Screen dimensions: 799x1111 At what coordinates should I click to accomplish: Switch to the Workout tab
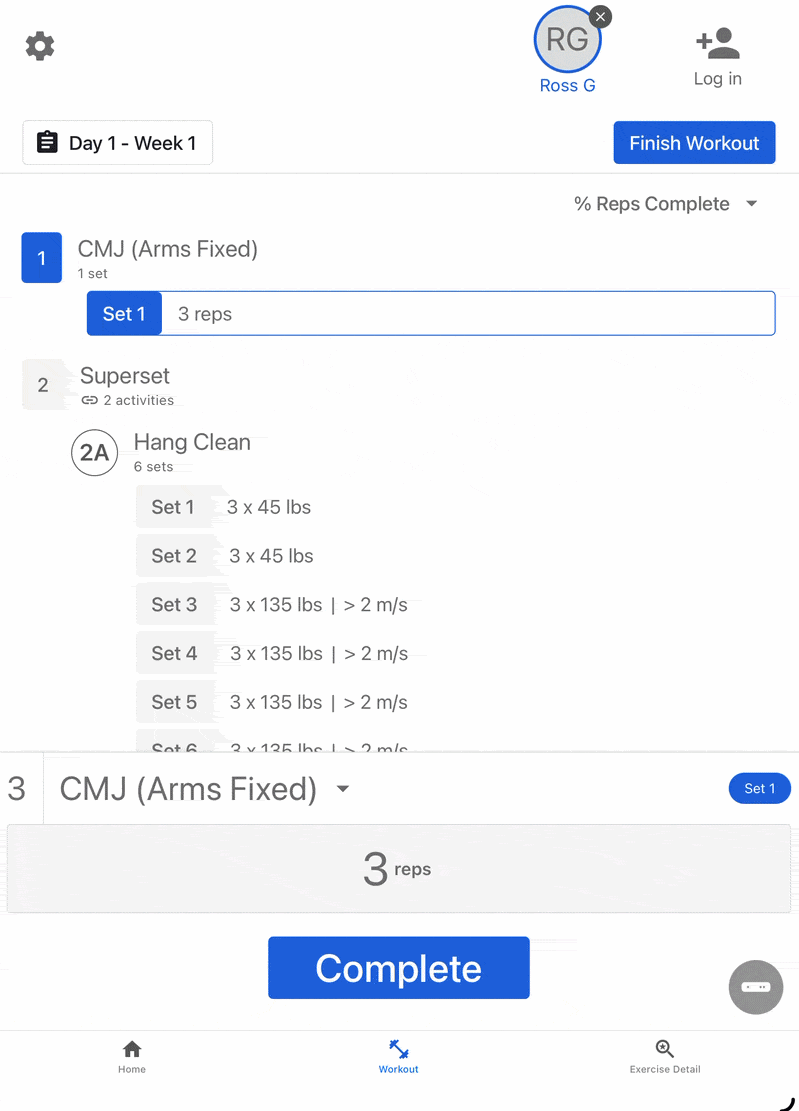click(399, 1056)
